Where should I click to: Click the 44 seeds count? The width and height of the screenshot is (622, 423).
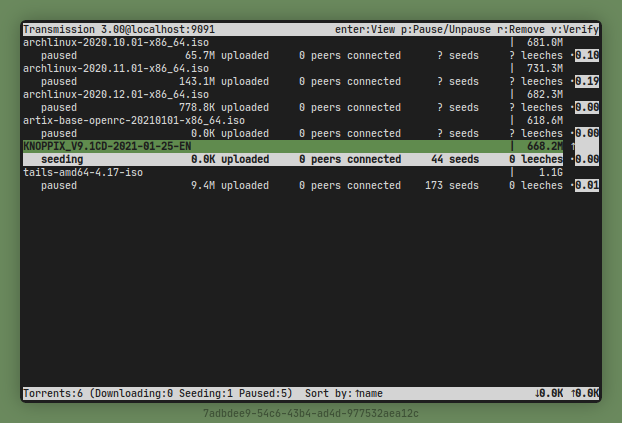tap(450, 159)
